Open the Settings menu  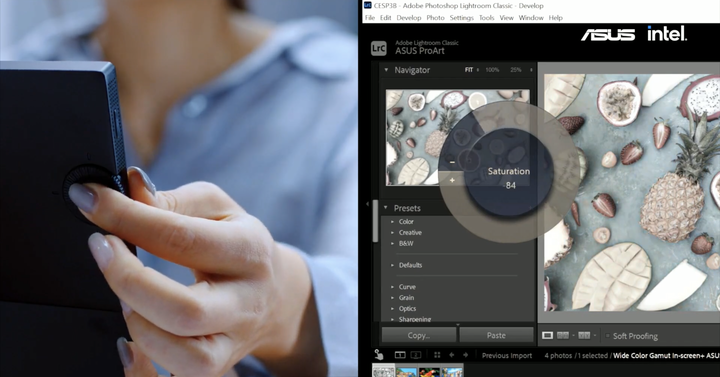click(461, 17)
